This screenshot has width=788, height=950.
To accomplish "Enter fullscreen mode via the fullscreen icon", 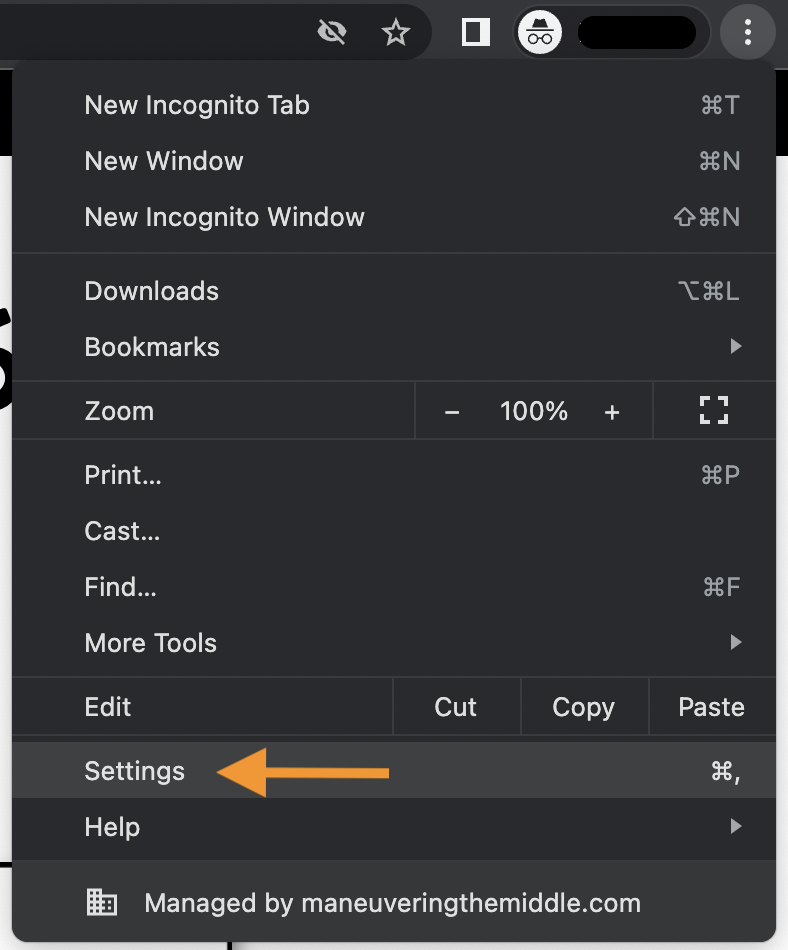I will (x=714, y=411).
